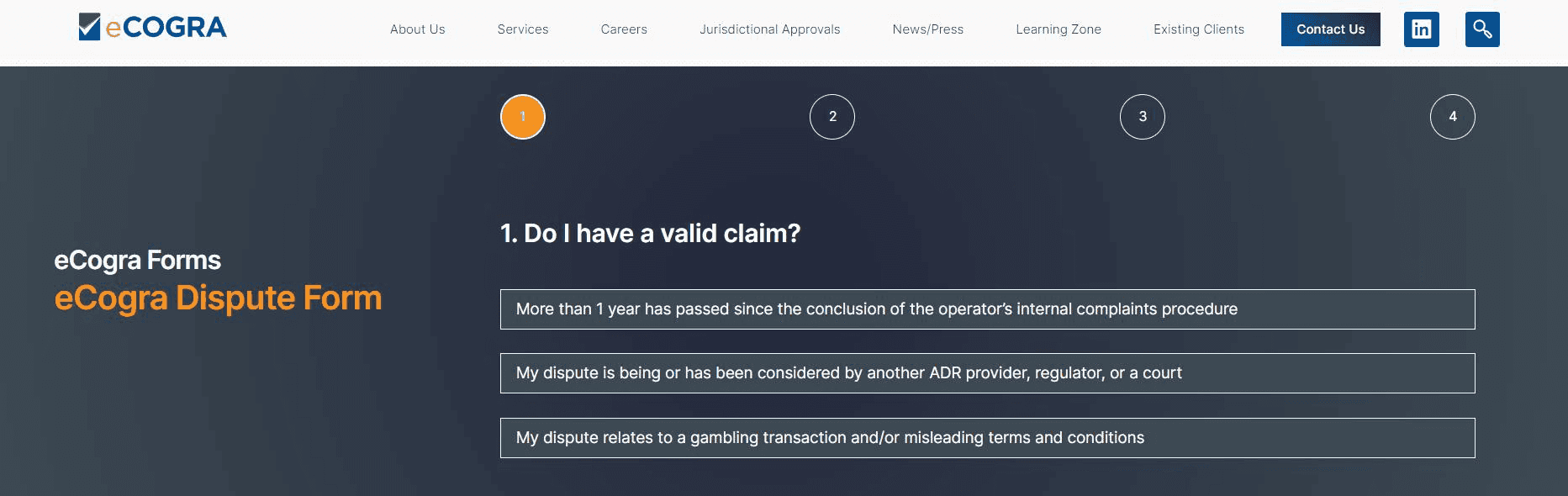The image size is (1568, 496).
Task: Expand the Learning Zone menu
Action: [1058, 29]
